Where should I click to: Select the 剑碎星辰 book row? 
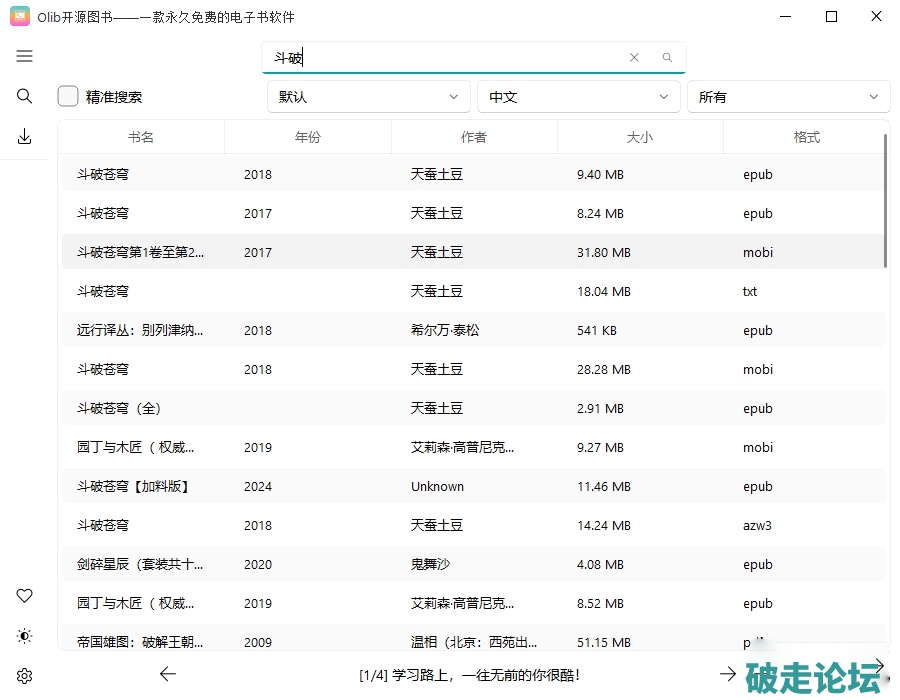[x=140, y=565]
